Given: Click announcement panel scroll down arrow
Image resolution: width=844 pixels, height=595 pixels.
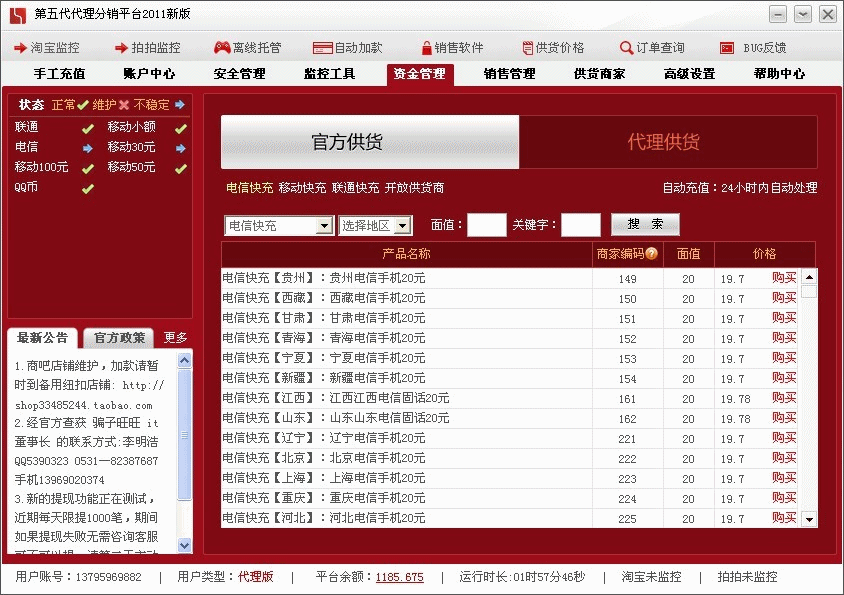Looking at the screenshot, I should pyautogui.click(x=185, y=545).
